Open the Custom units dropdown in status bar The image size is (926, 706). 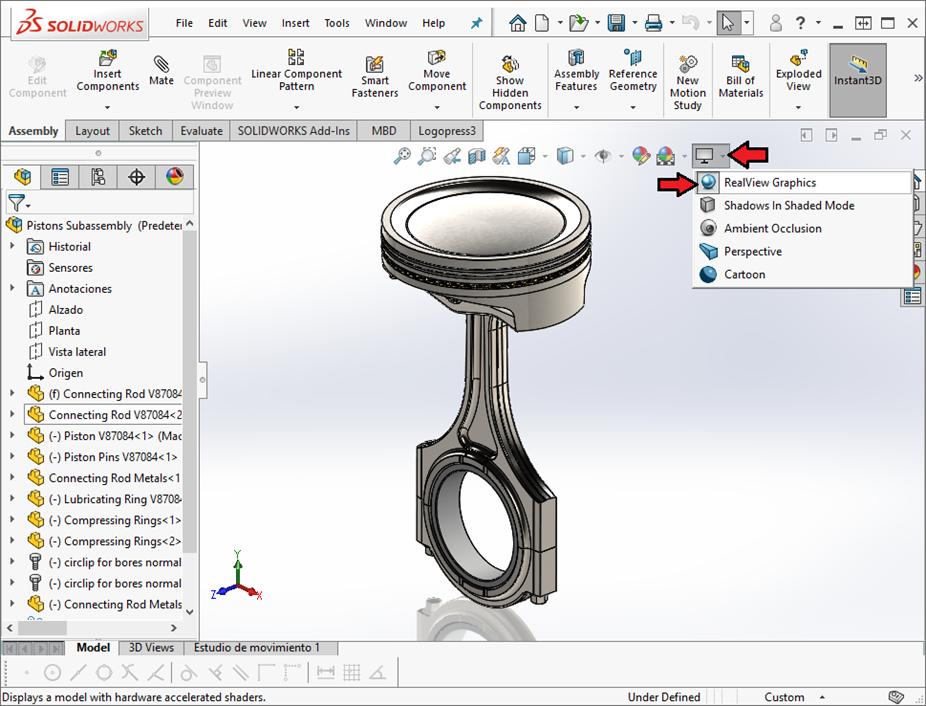pyautogui.click(x=822, y=698)
